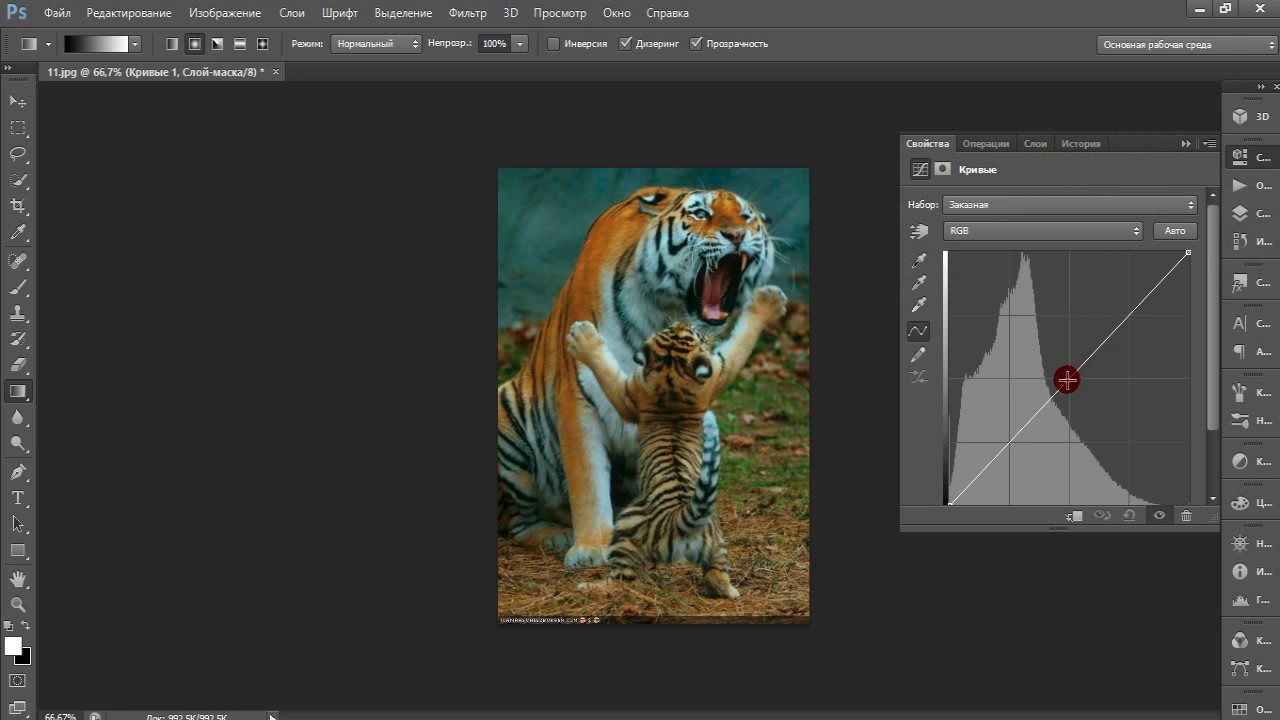Change the screen mode
The width and height of the screenshot is (1280, 720).
(18, 707)
